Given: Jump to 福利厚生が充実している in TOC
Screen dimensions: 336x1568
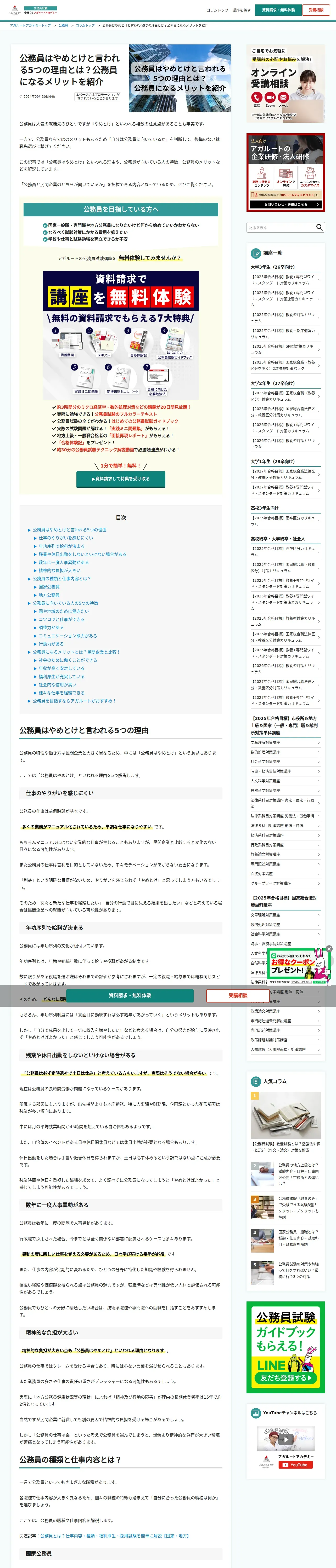Looking at the screenshot, I should (x=61, y=676).
